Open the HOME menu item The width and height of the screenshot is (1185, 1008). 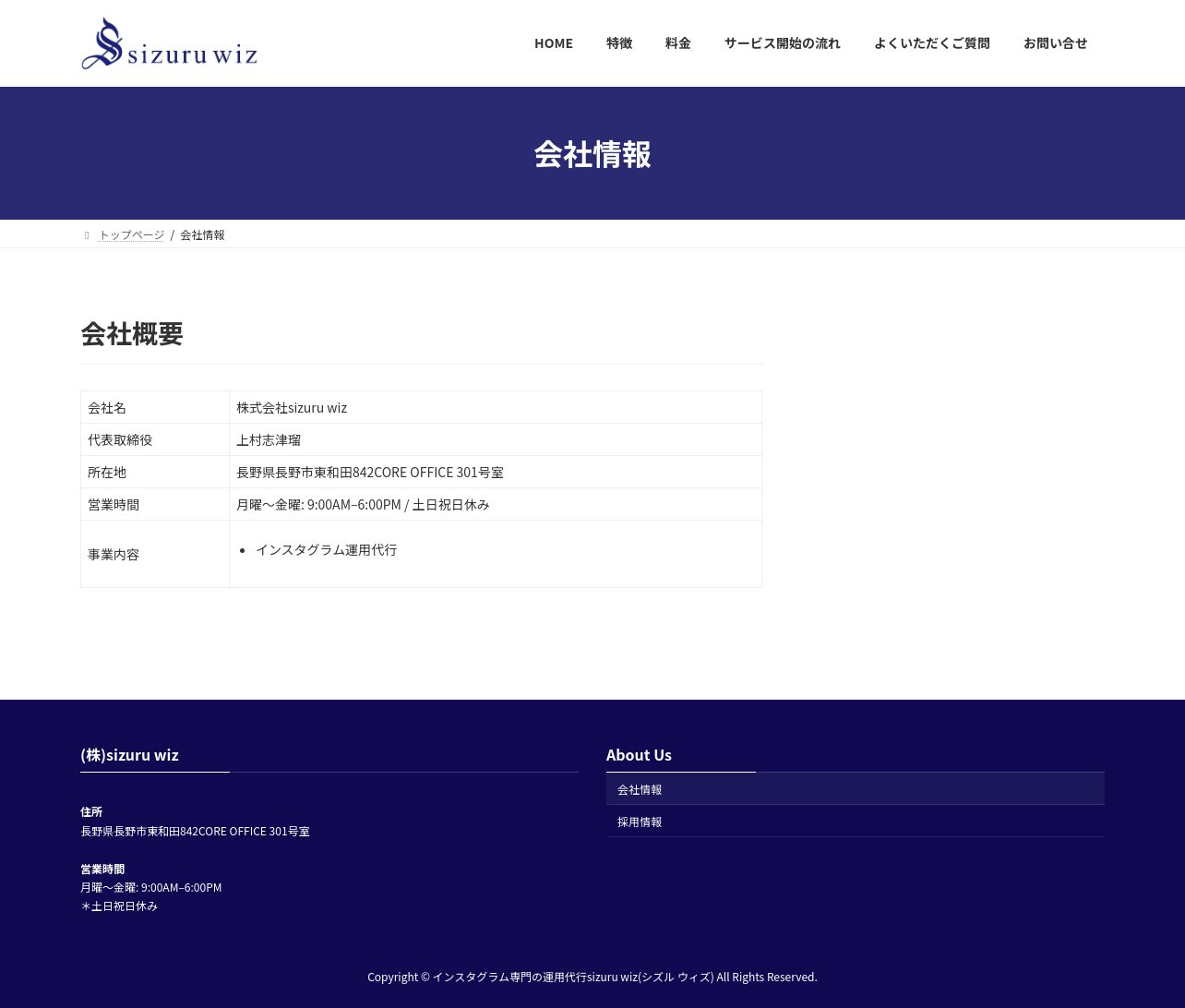click(x=554, y=43)
